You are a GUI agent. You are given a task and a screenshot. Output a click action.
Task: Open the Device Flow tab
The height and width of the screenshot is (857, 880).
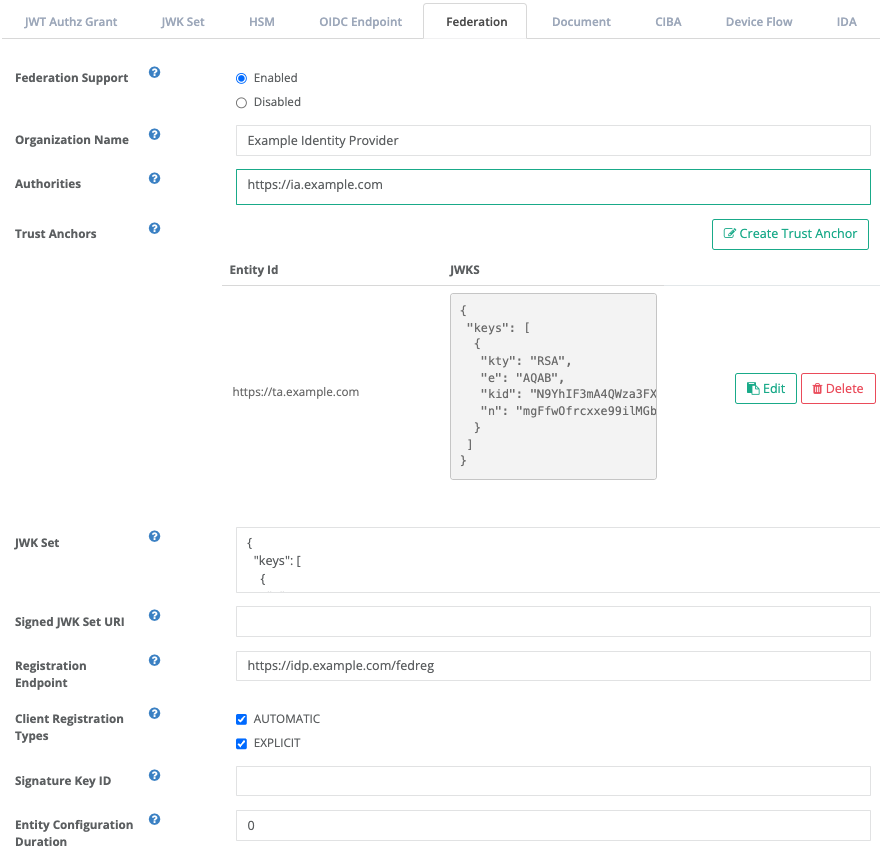point(759,22)
